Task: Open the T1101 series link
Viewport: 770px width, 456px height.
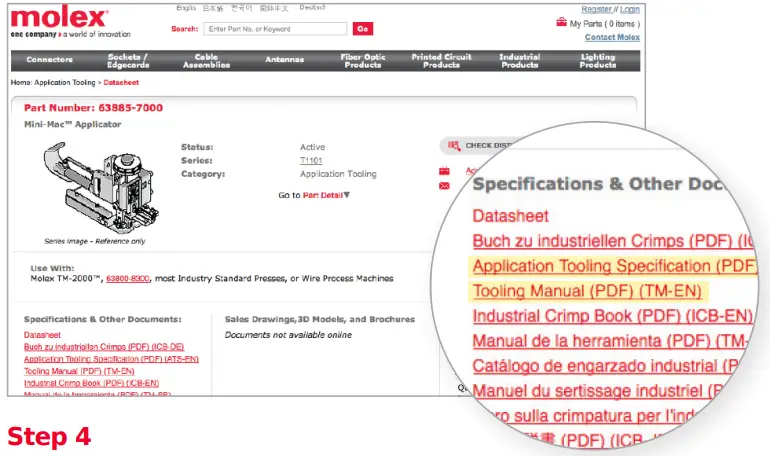Action: (x=311, y=161)
